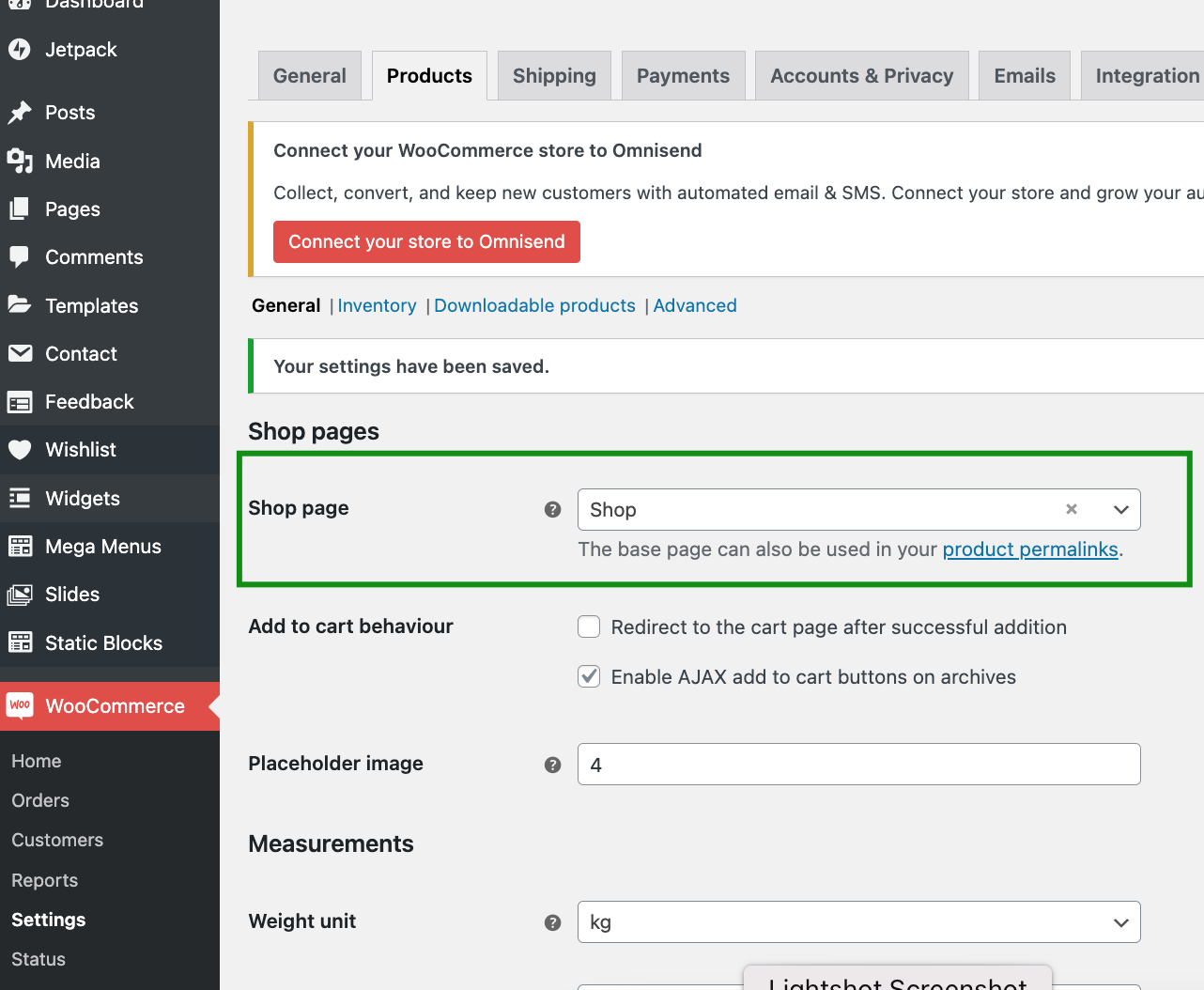Viewport: 1204px width, 990px height.
Task: Click the Contact envelope icon
Action: (20, 353)
